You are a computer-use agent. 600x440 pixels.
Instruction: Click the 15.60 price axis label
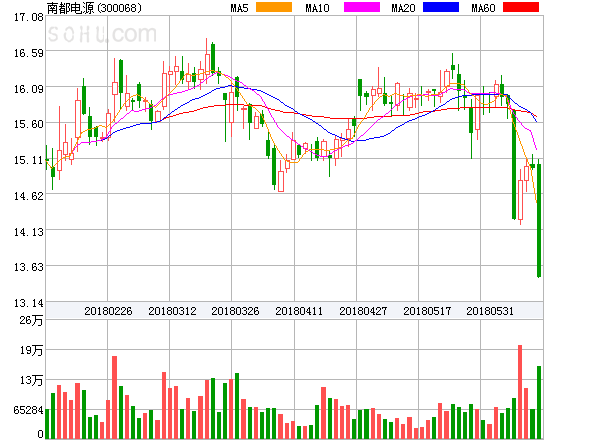click(29, 124)
